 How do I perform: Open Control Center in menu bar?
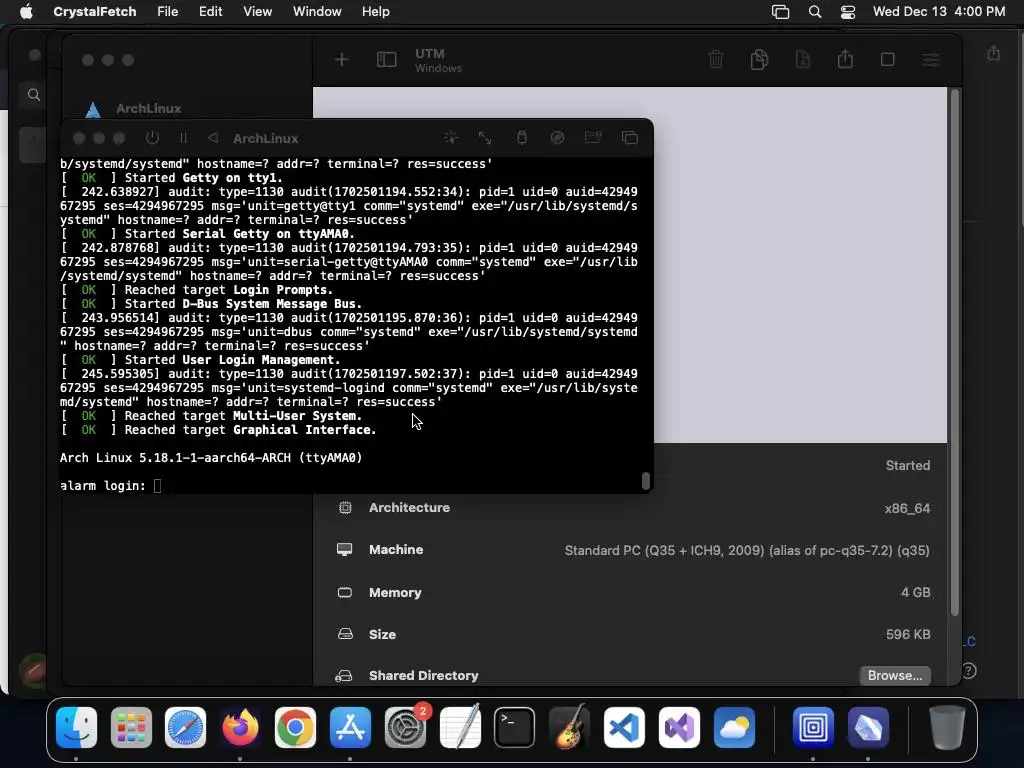click(x=848, y=12)
